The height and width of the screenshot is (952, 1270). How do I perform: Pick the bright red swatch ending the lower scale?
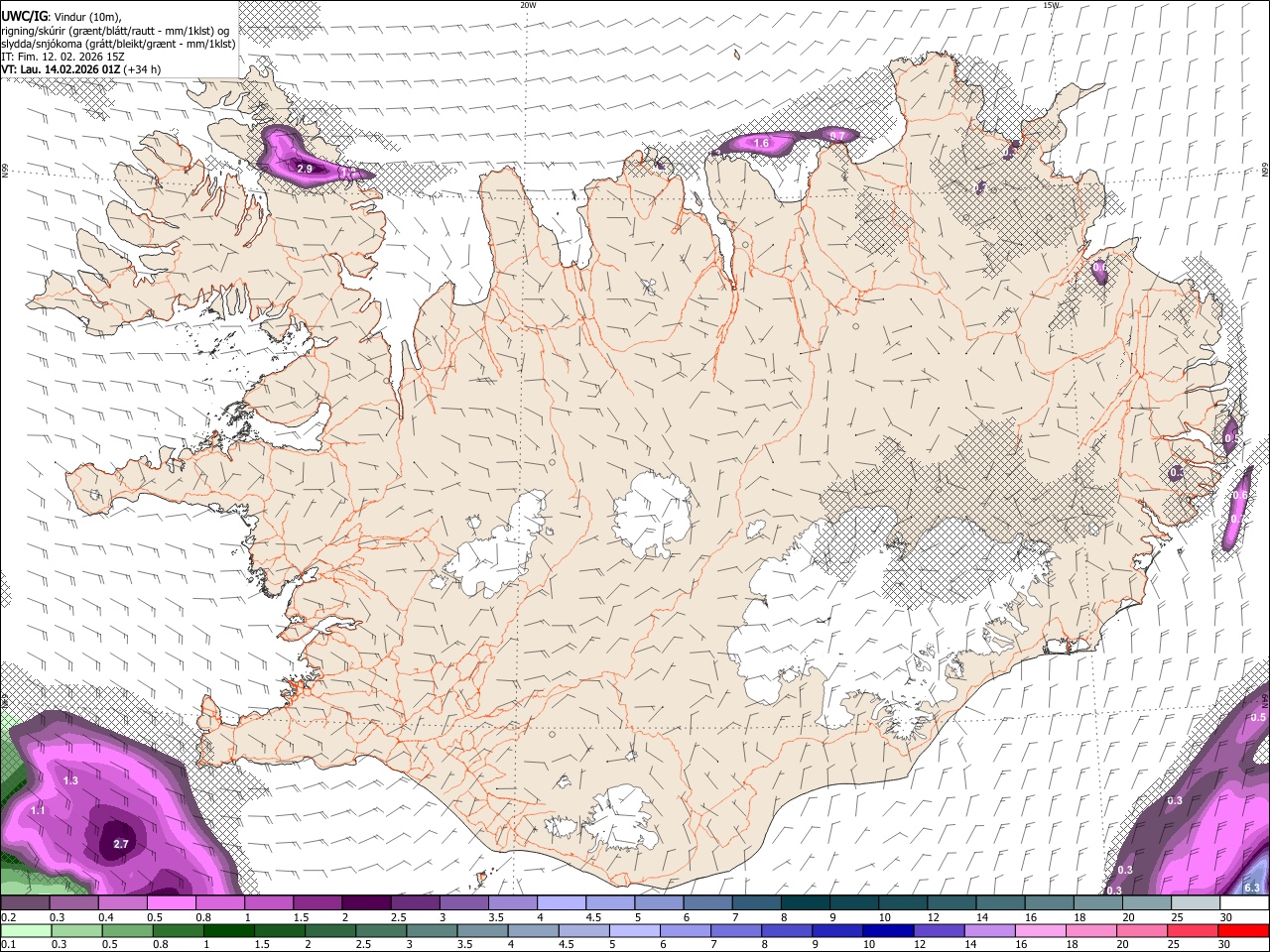tap(1243, 930)
